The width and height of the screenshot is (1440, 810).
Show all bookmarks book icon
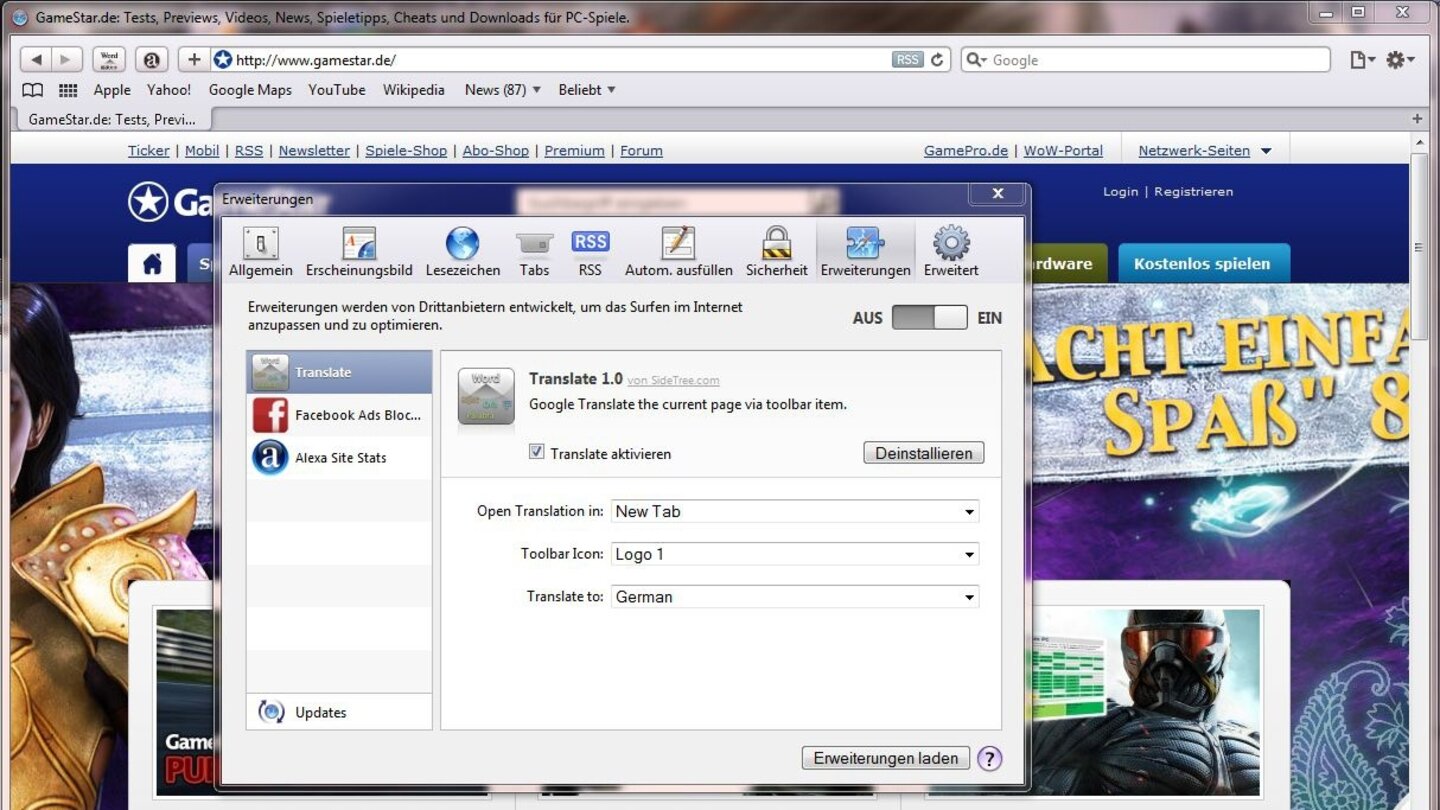33,90
